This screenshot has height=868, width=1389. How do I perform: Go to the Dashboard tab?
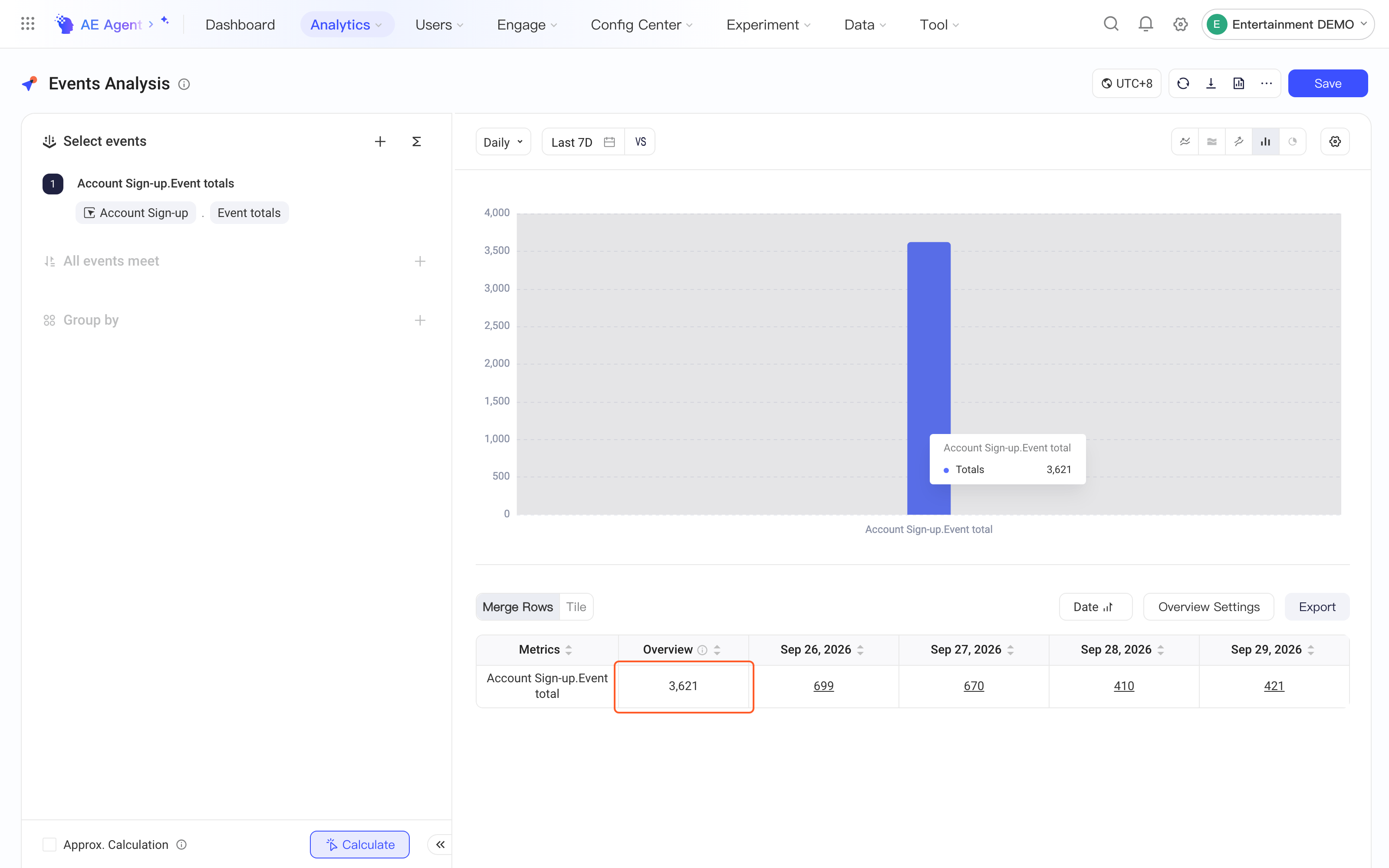(x=240, y=25)
